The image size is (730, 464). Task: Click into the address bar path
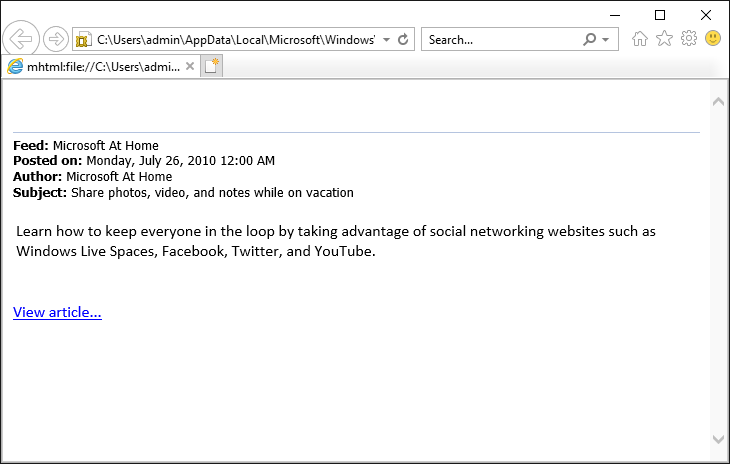click(x=235, y=40)
